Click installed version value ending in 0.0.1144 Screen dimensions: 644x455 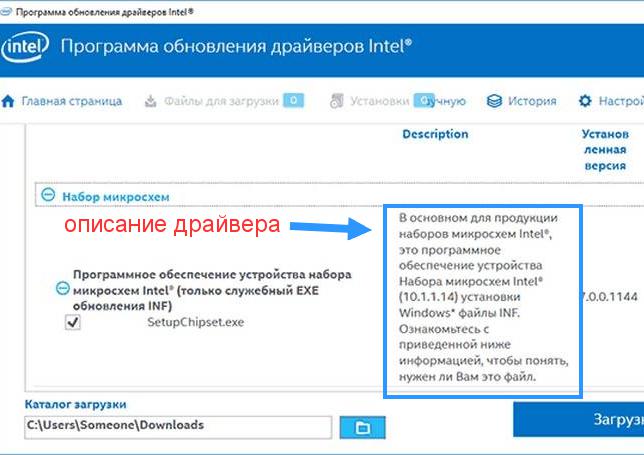610,296
